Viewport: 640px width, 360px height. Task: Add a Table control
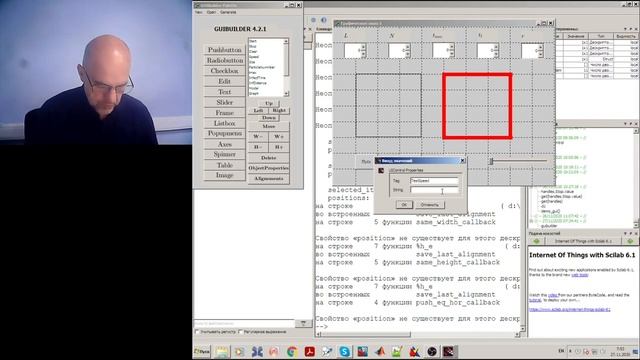[x=224, y=165]
